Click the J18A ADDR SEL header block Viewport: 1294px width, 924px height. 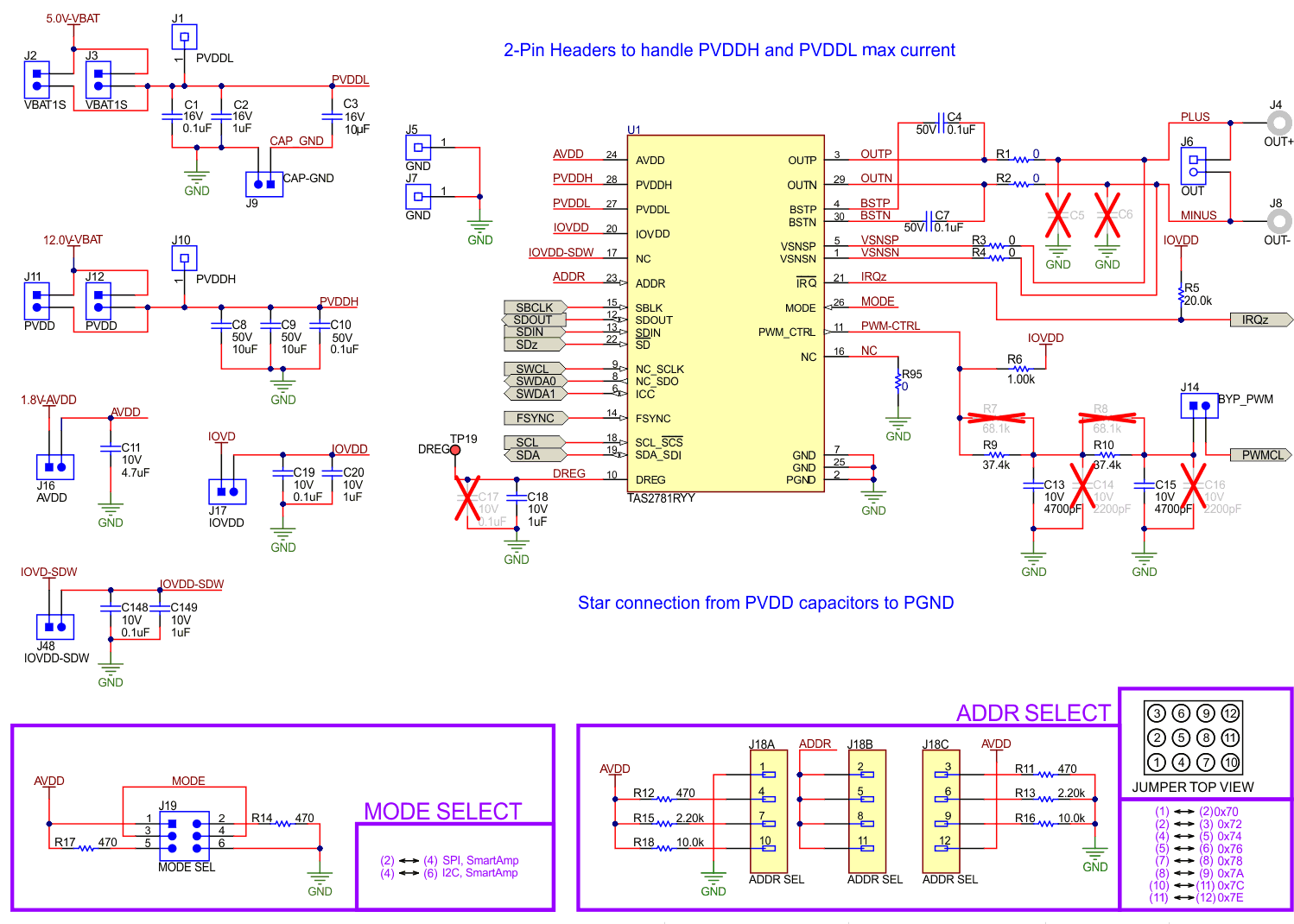point(769,811)
